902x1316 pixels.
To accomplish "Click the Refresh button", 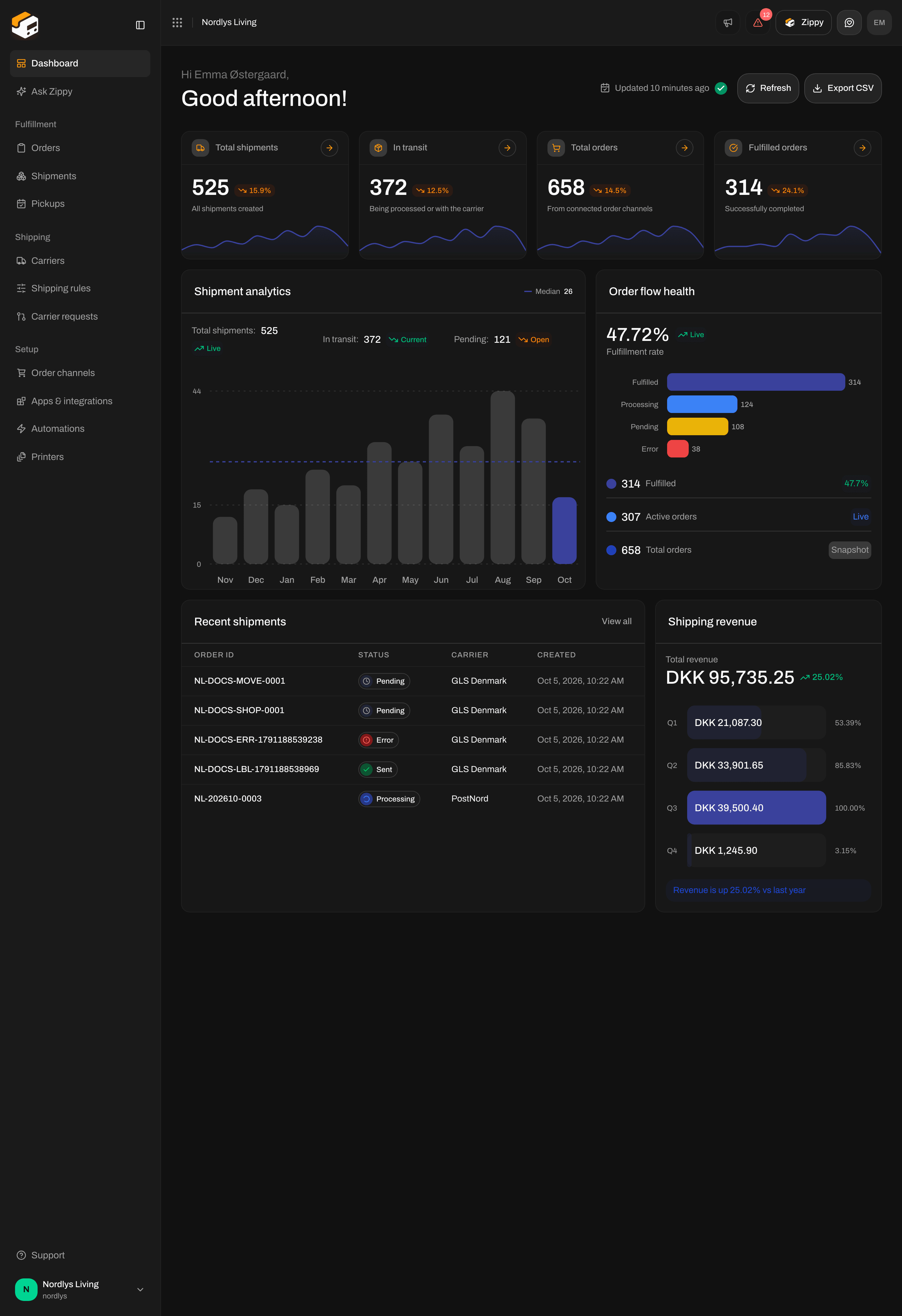I will (768, 88).
